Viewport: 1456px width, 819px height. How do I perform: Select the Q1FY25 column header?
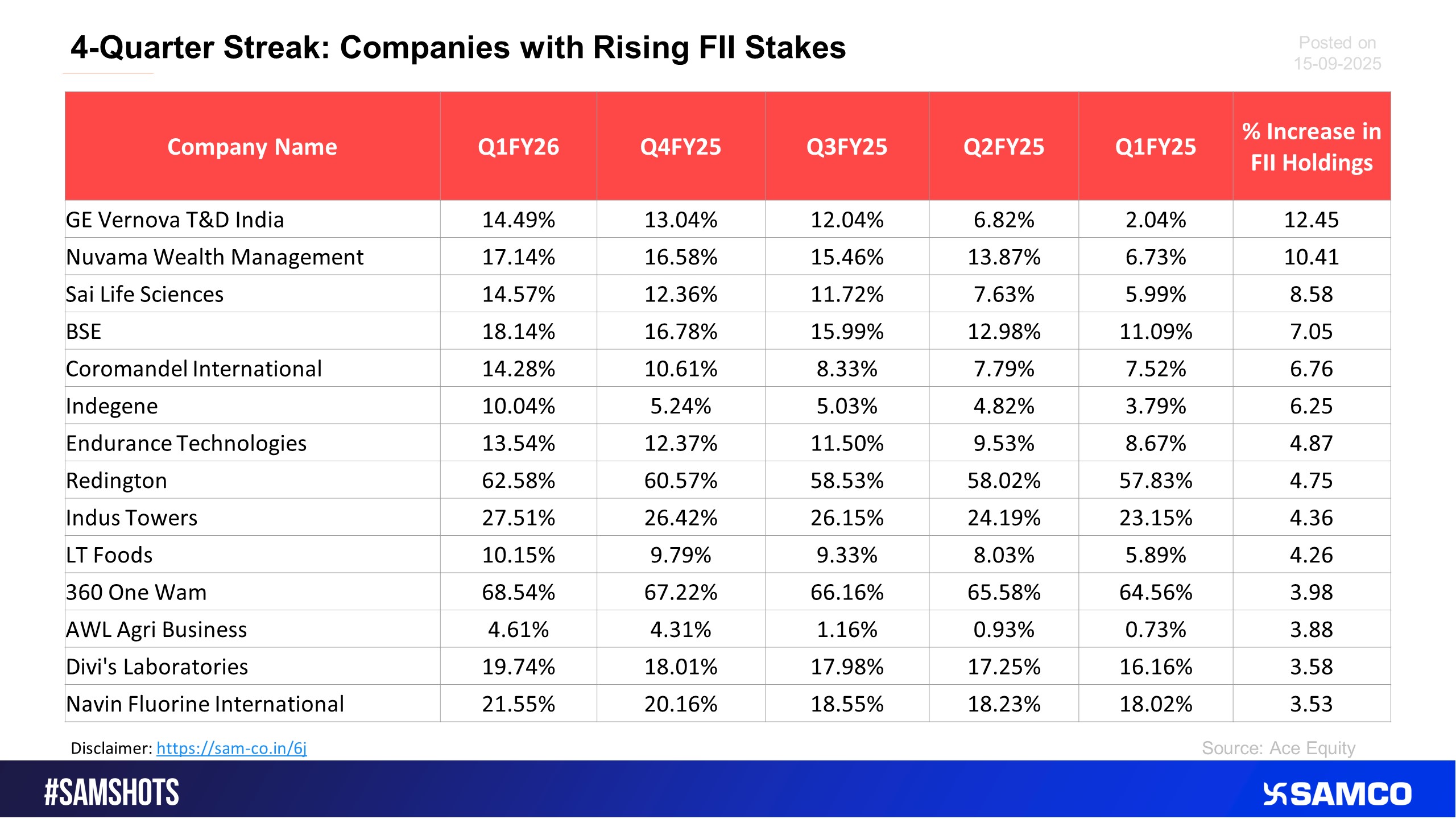click(x=1155, y=147)
